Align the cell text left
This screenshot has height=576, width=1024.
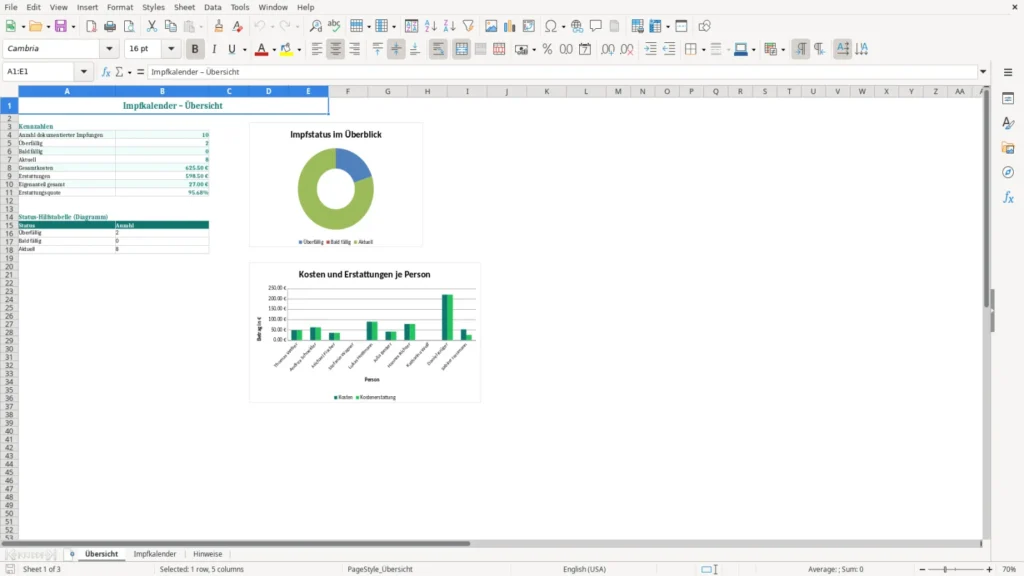(317, 49)
